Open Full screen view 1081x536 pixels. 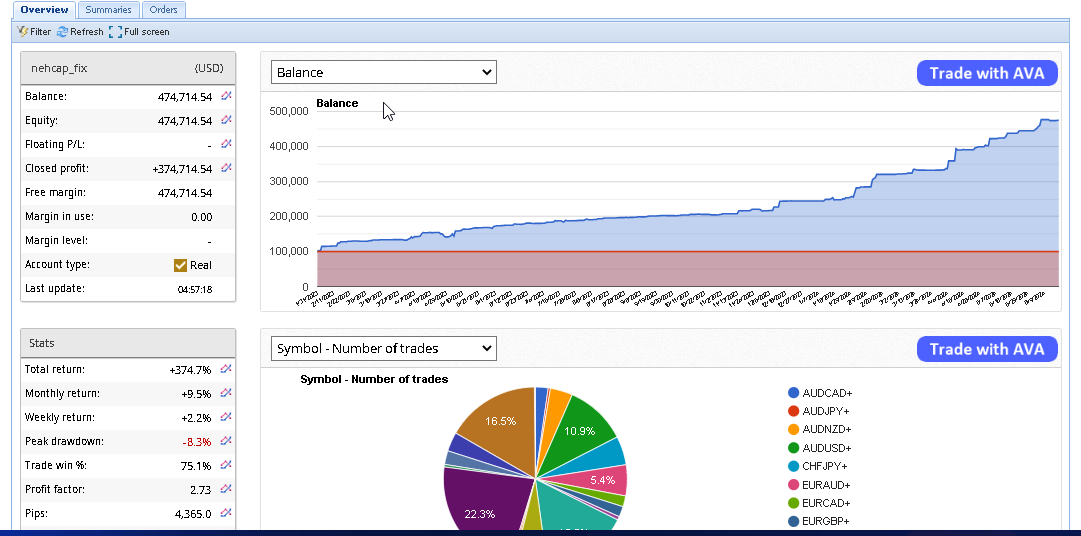(x=139, y=32)
